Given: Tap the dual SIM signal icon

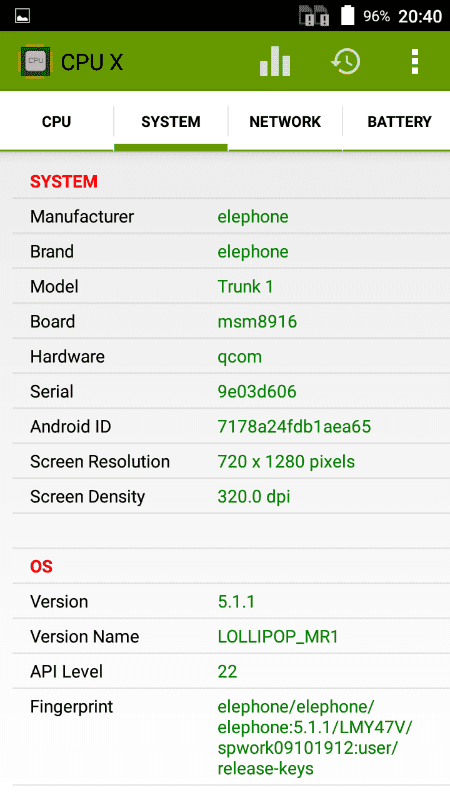Looking at the screenshot, I should [x=314, y=16].
